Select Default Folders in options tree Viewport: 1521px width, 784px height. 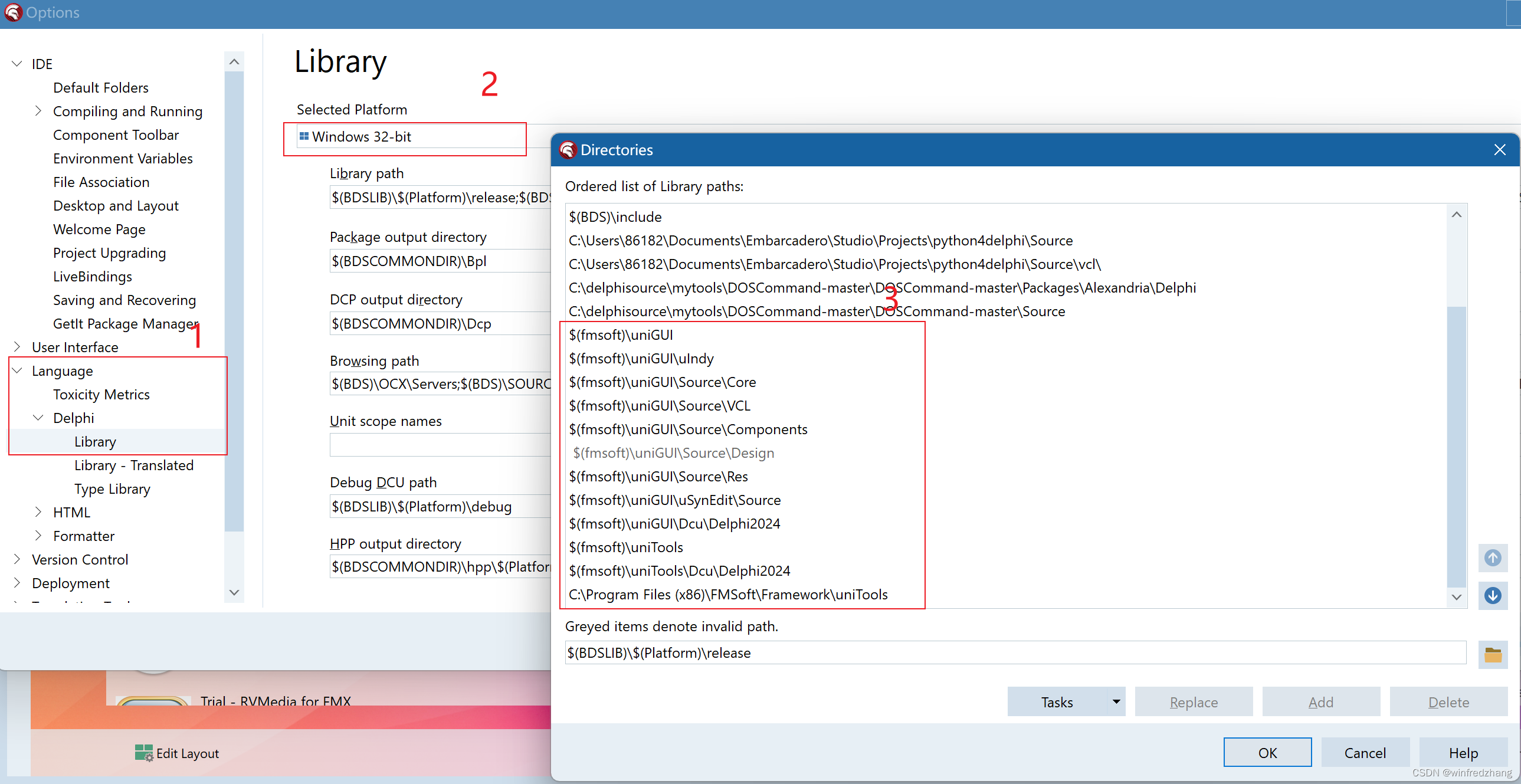(101, 87)
